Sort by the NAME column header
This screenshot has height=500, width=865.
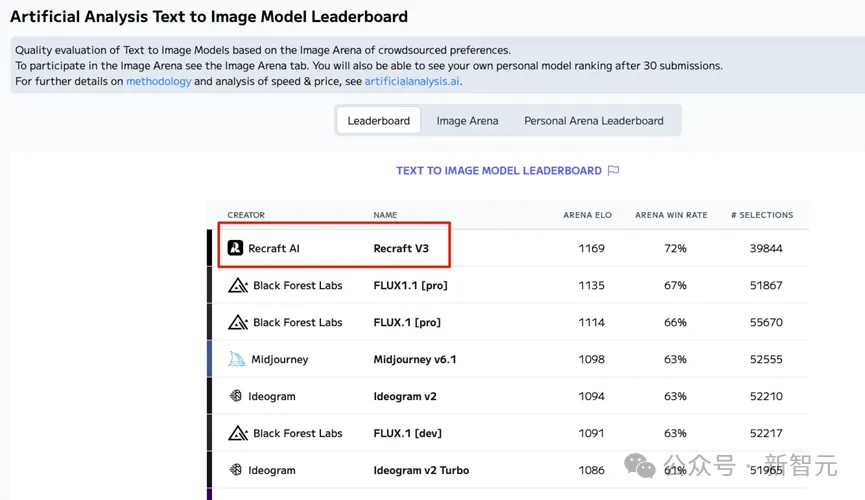click(385, 215)
